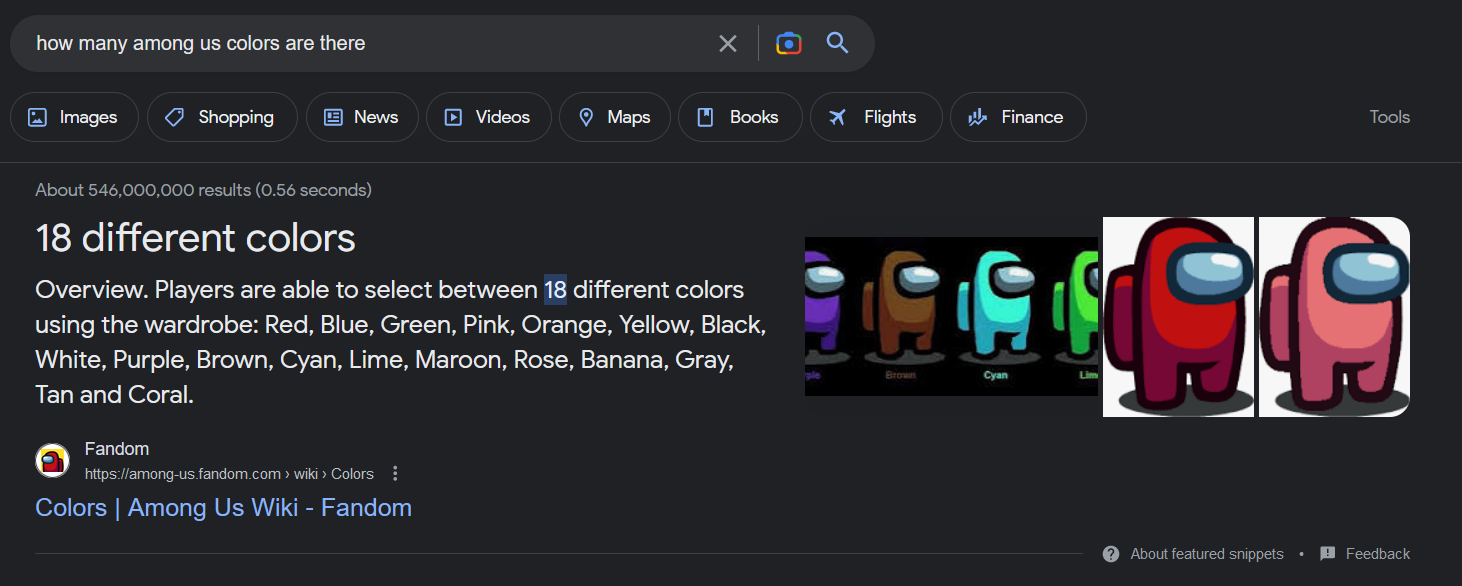Open the crewmate colors strip thumbnail
Screen dimensions: 1462x586
click(951, 316)
